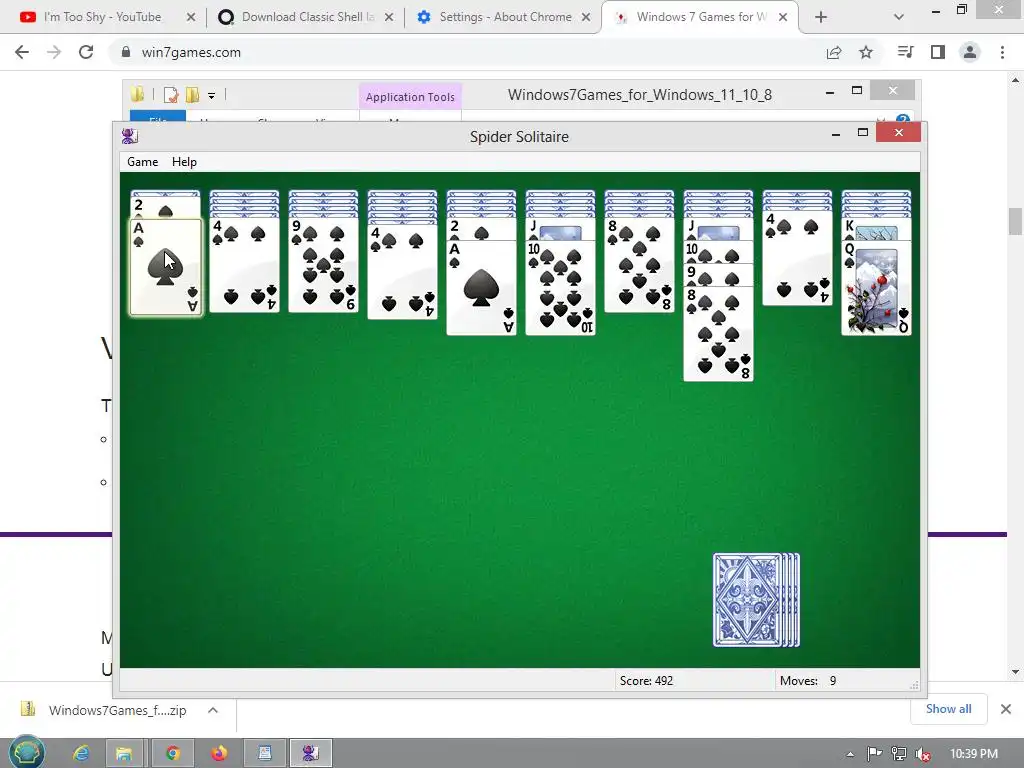This screenshot has height=768, width=1024.
Task: Click the muted volume tray icon
Action: coord(923,754)
